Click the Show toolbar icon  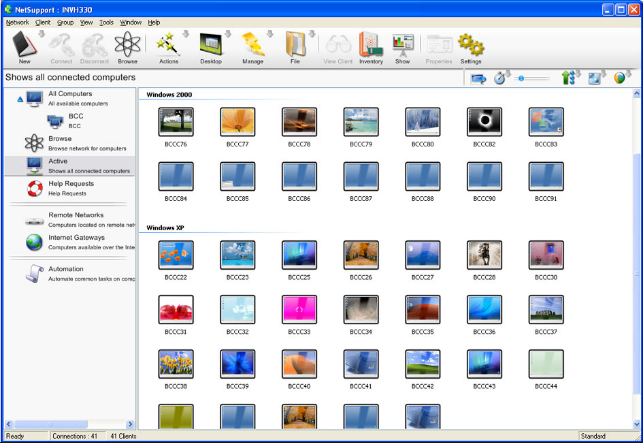point(402,45)
